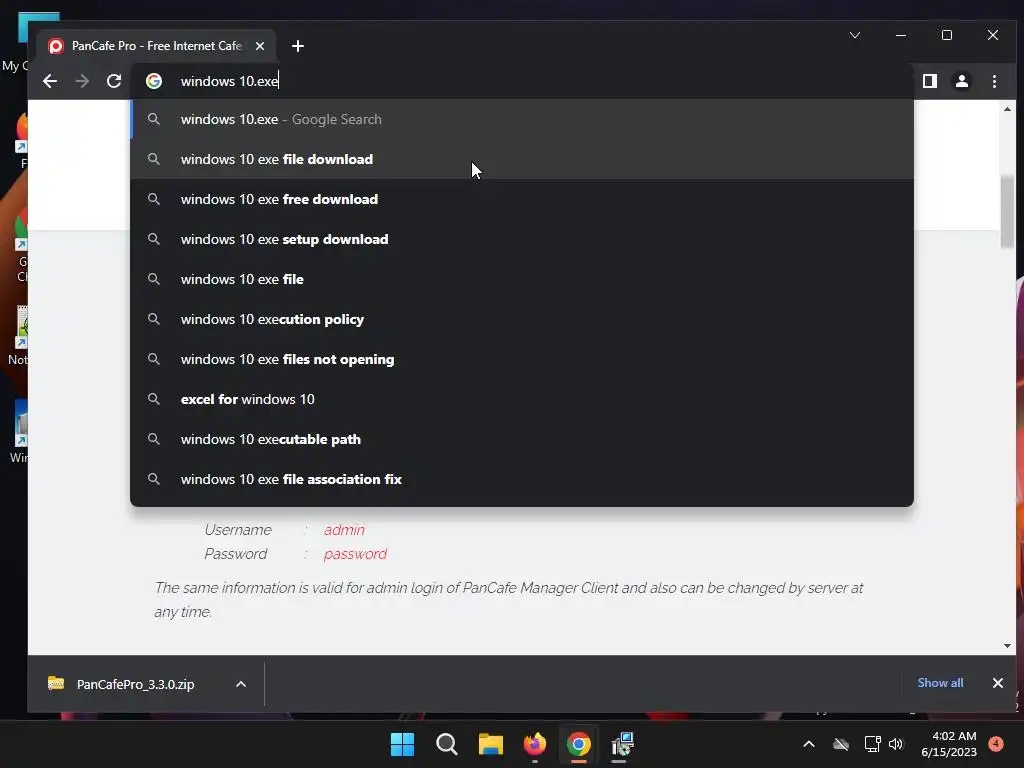Screen dimensions: 1024x768
Task: Click the page scrollbar thumb
Action: (1007, 212)
